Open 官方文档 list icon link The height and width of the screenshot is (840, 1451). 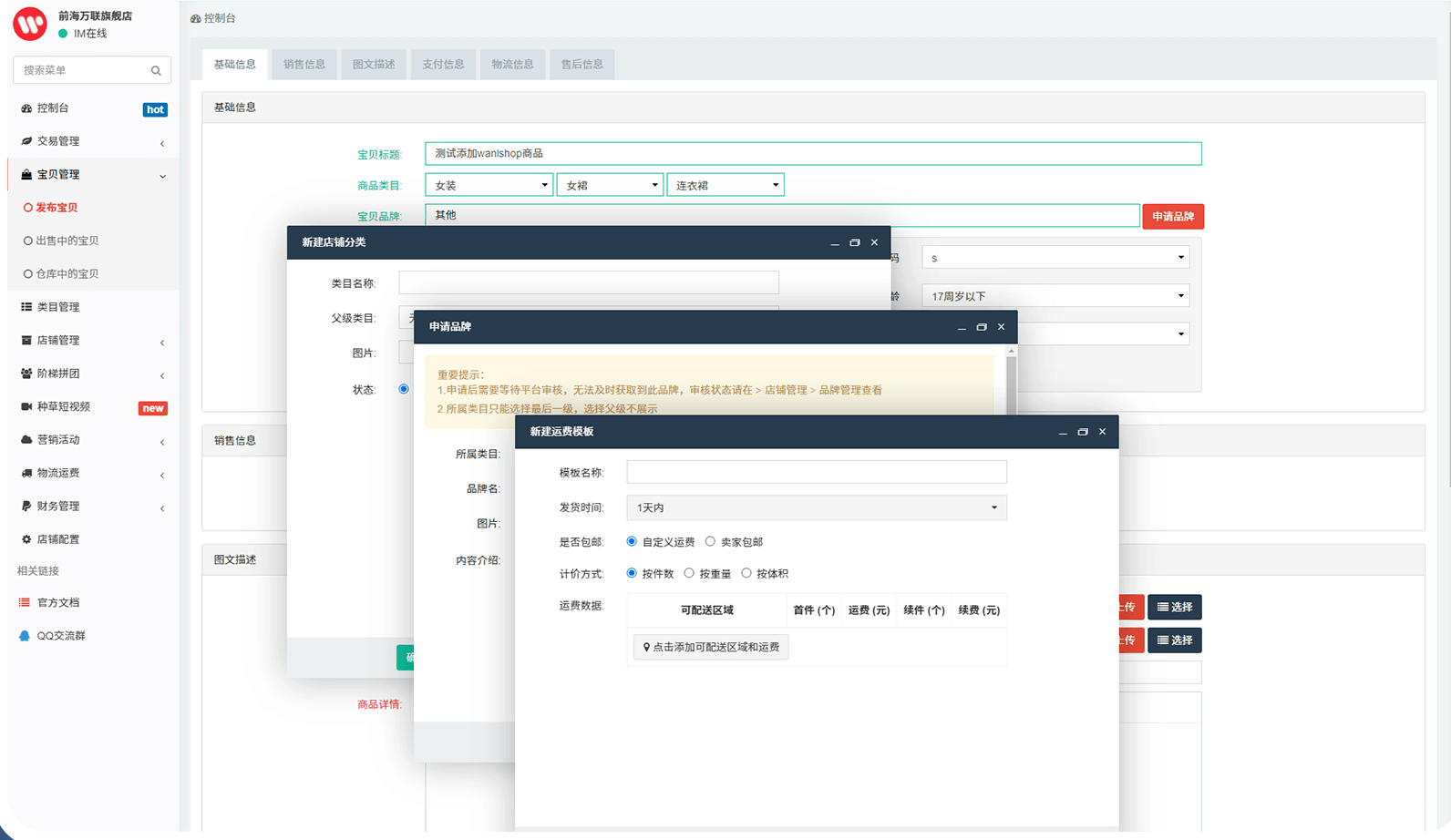pyautogui.click(x=25, y=602)
